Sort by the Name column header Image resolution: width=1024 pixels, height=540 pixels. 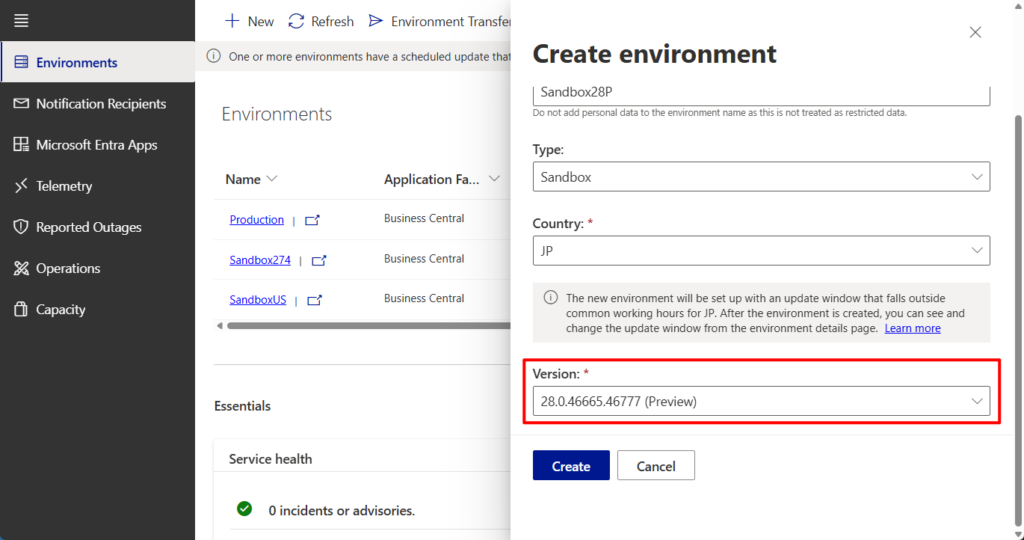(x=243, y=179)
